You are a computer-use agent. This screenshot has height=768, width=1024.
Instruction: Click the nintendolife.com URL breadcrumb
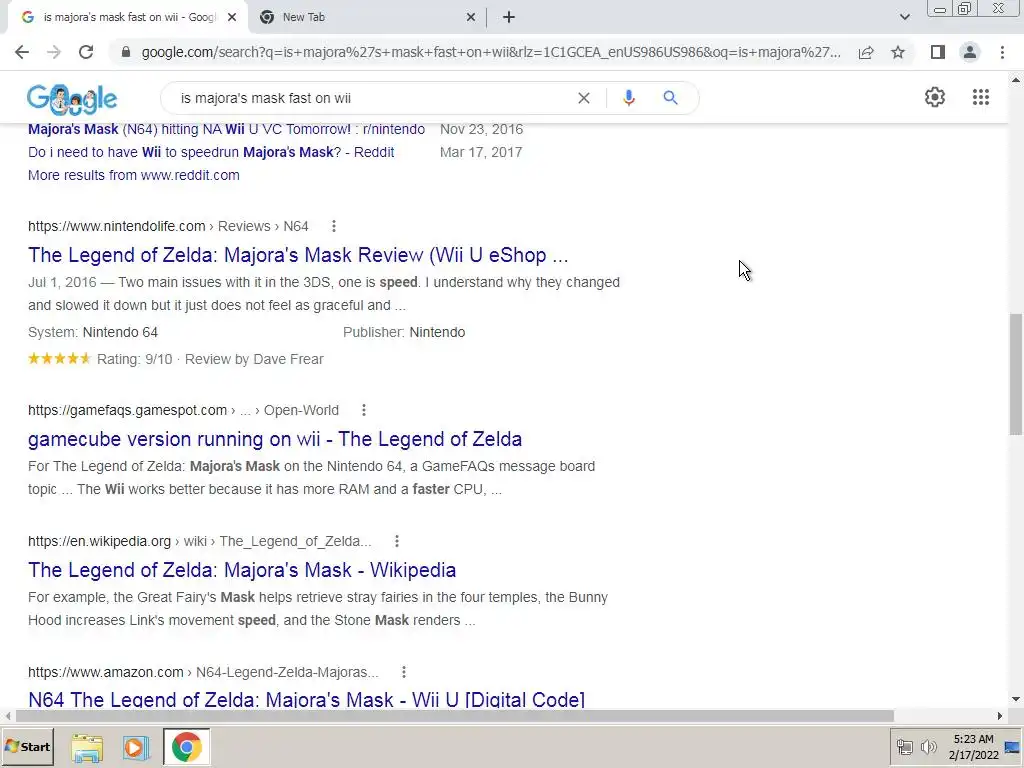[168, 226]
